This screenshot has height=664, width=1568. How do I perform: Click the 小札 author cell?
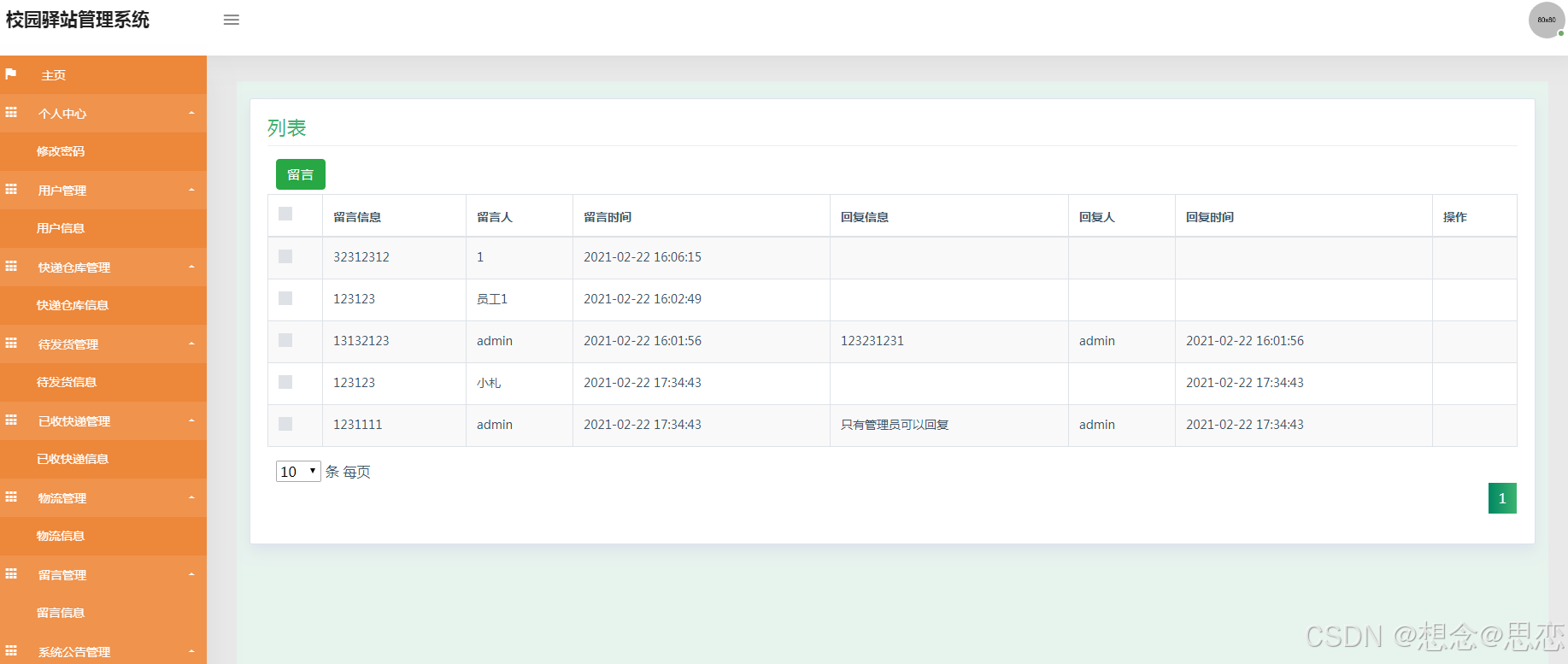click(489, 382)
